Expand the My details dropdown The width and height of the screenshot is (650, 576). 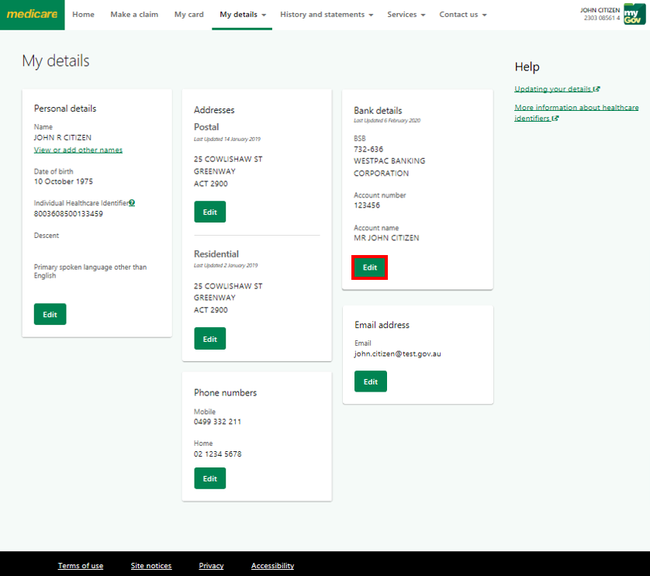coord(242,15)
